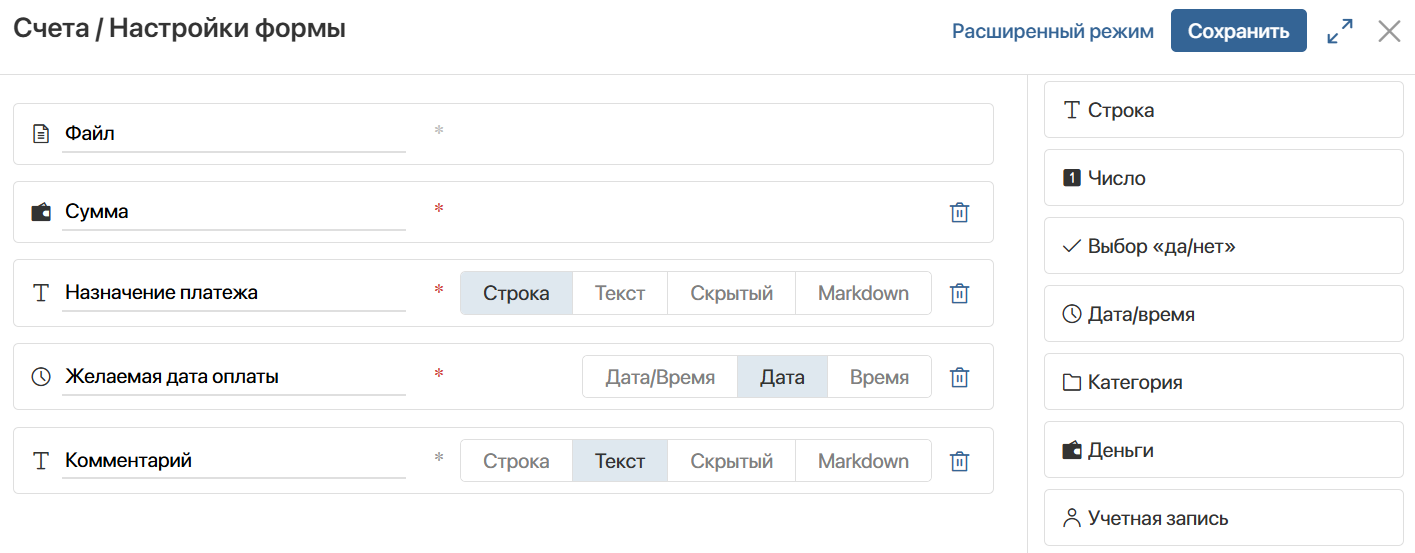Click the clock icon beside Желаемая дата оплаты
Screen dimensions: 1415x553
[41, 377]
